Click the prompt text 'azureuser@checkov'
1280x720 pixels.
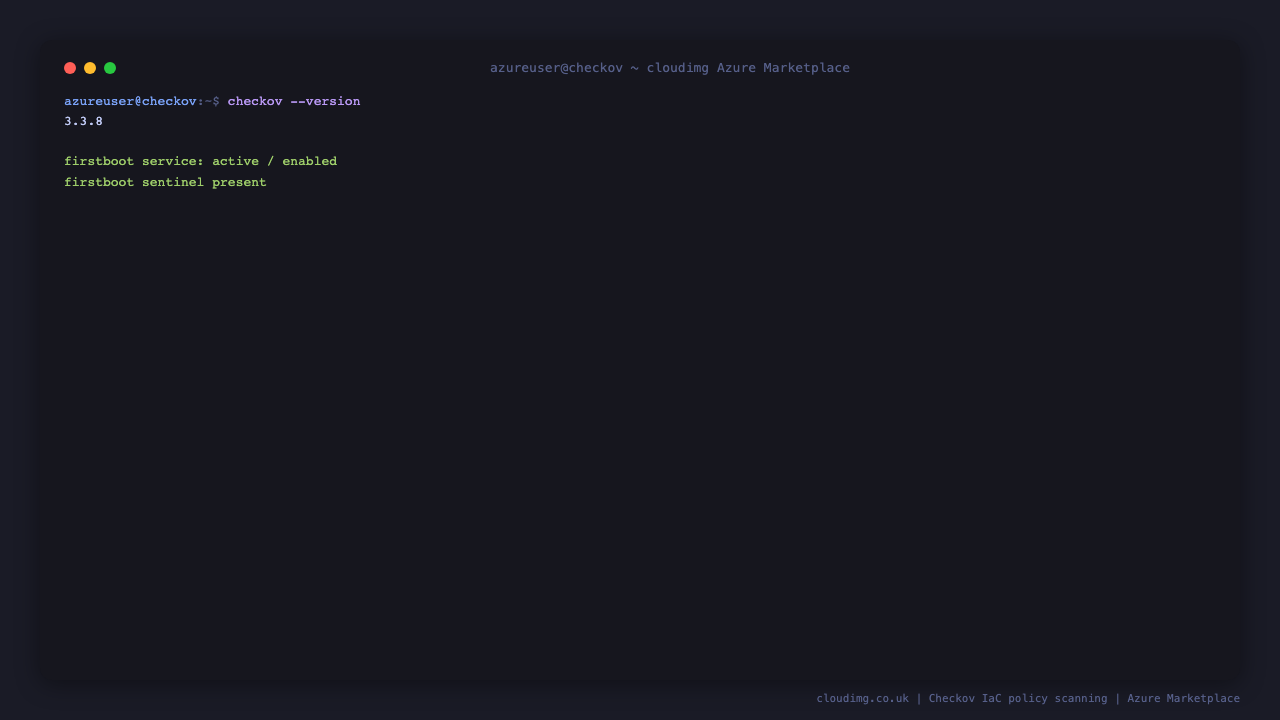[130, 101]
